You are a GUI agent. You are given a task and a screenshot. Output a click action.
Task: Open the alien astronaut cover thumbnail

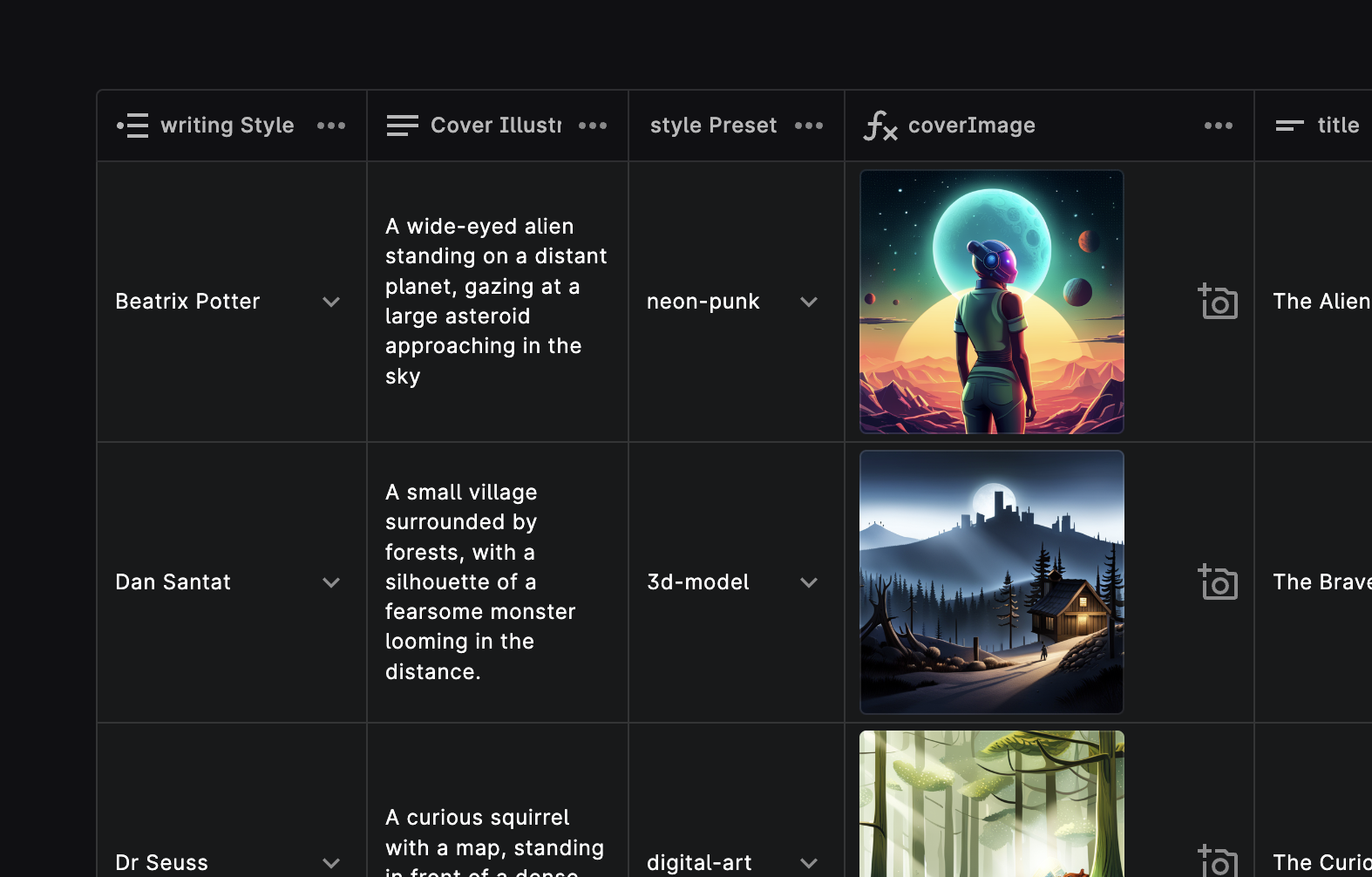991,302
